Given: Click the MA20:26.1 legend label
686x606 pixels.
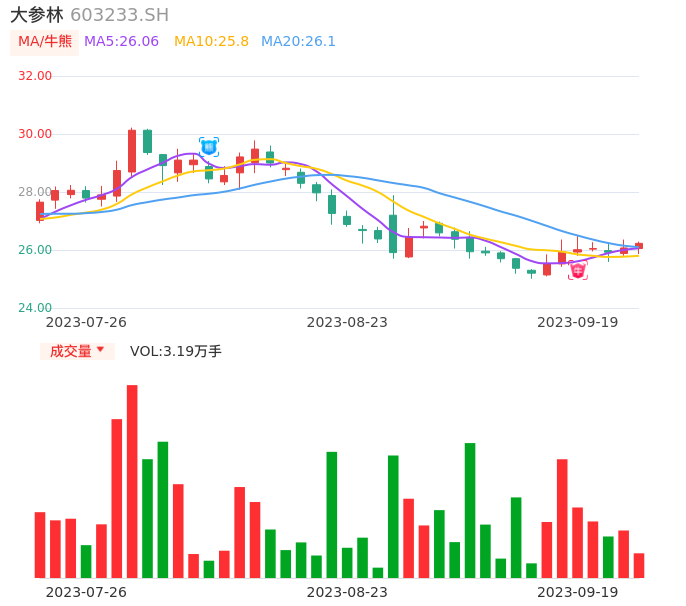Looking at the screenshot, I should (x=298, y=42).
